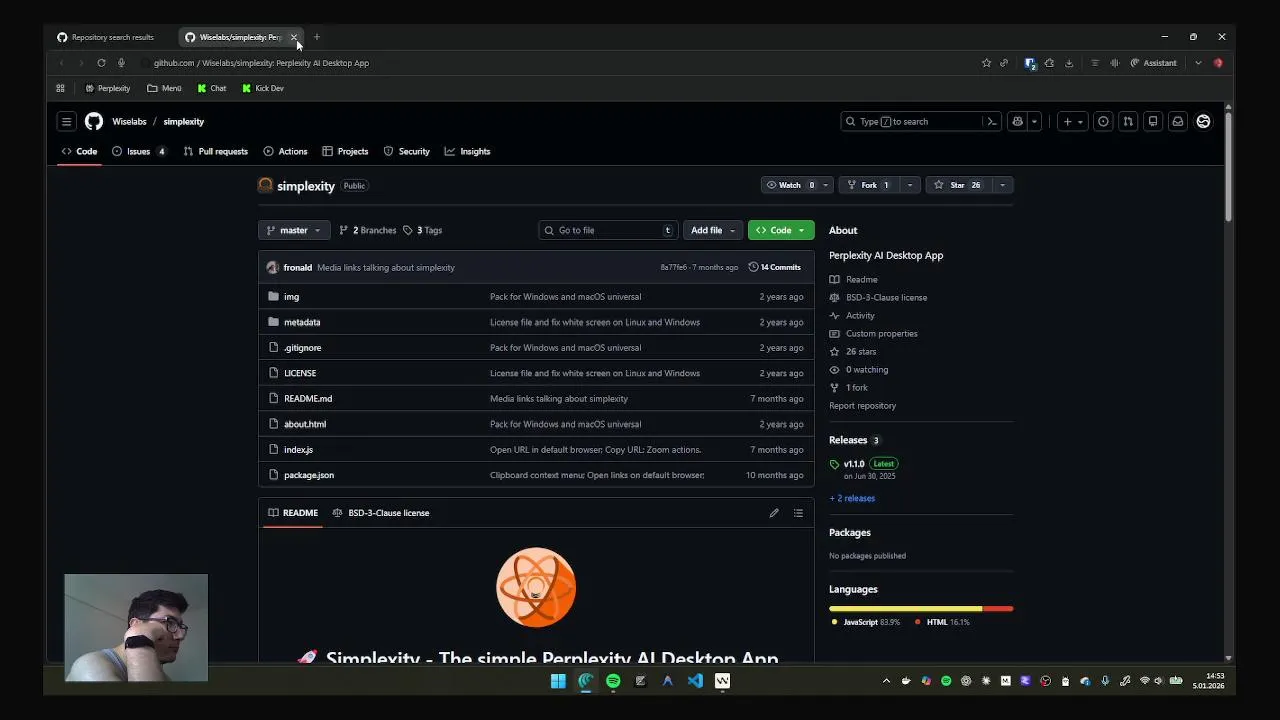The width and height of the screenshot is (1280, 720).
Task: Open the Bitwarden extension icon
Action: point(1030,63)
